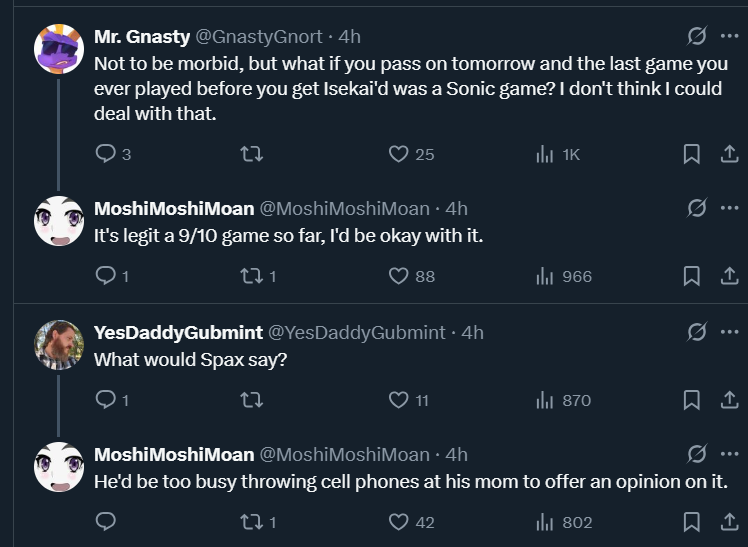This screenshot has width=748, height=547.
Task: View analytics showing 802 views
Action: (546, 522)
